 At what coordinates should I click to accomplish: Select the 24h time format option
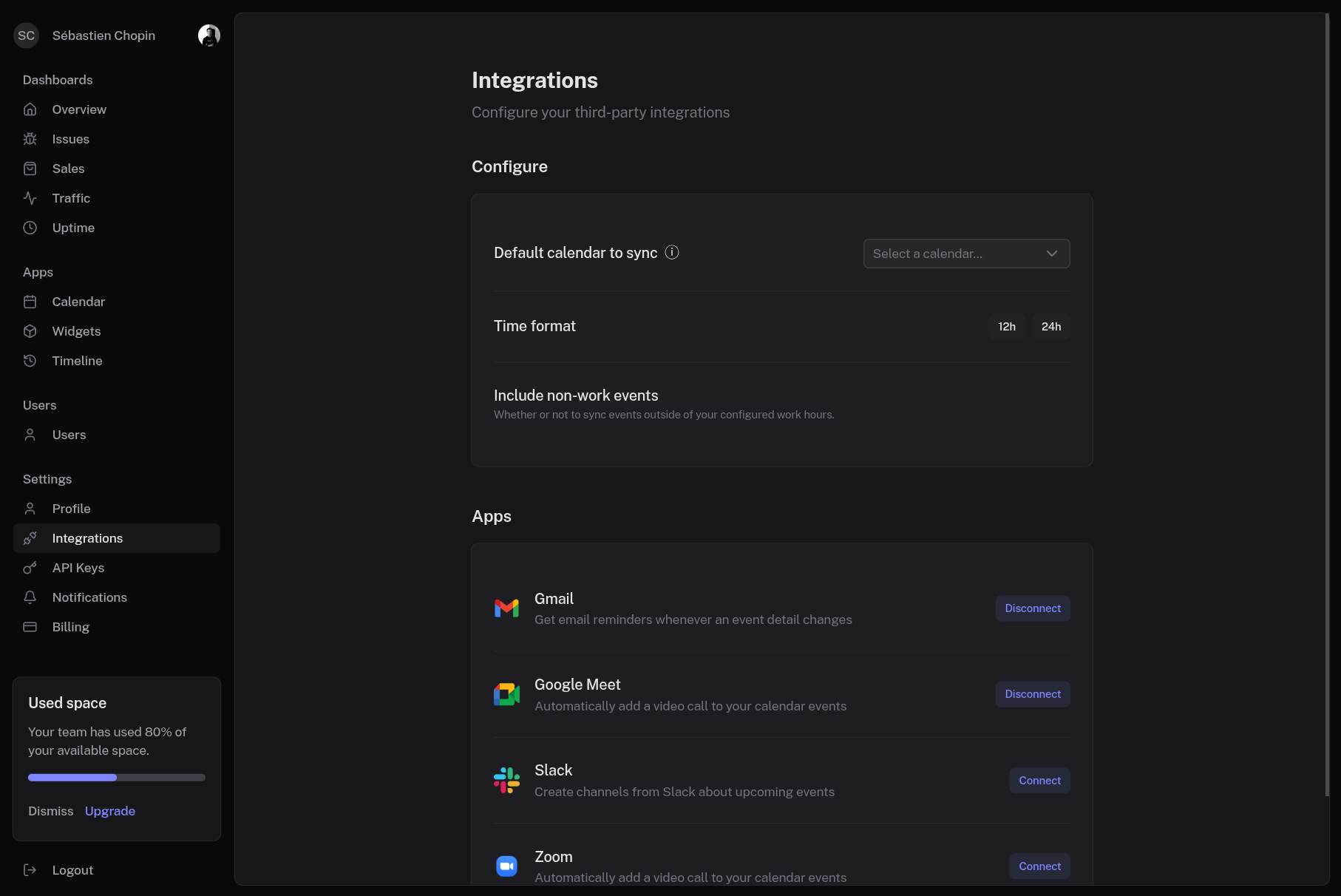(1051, 327)
